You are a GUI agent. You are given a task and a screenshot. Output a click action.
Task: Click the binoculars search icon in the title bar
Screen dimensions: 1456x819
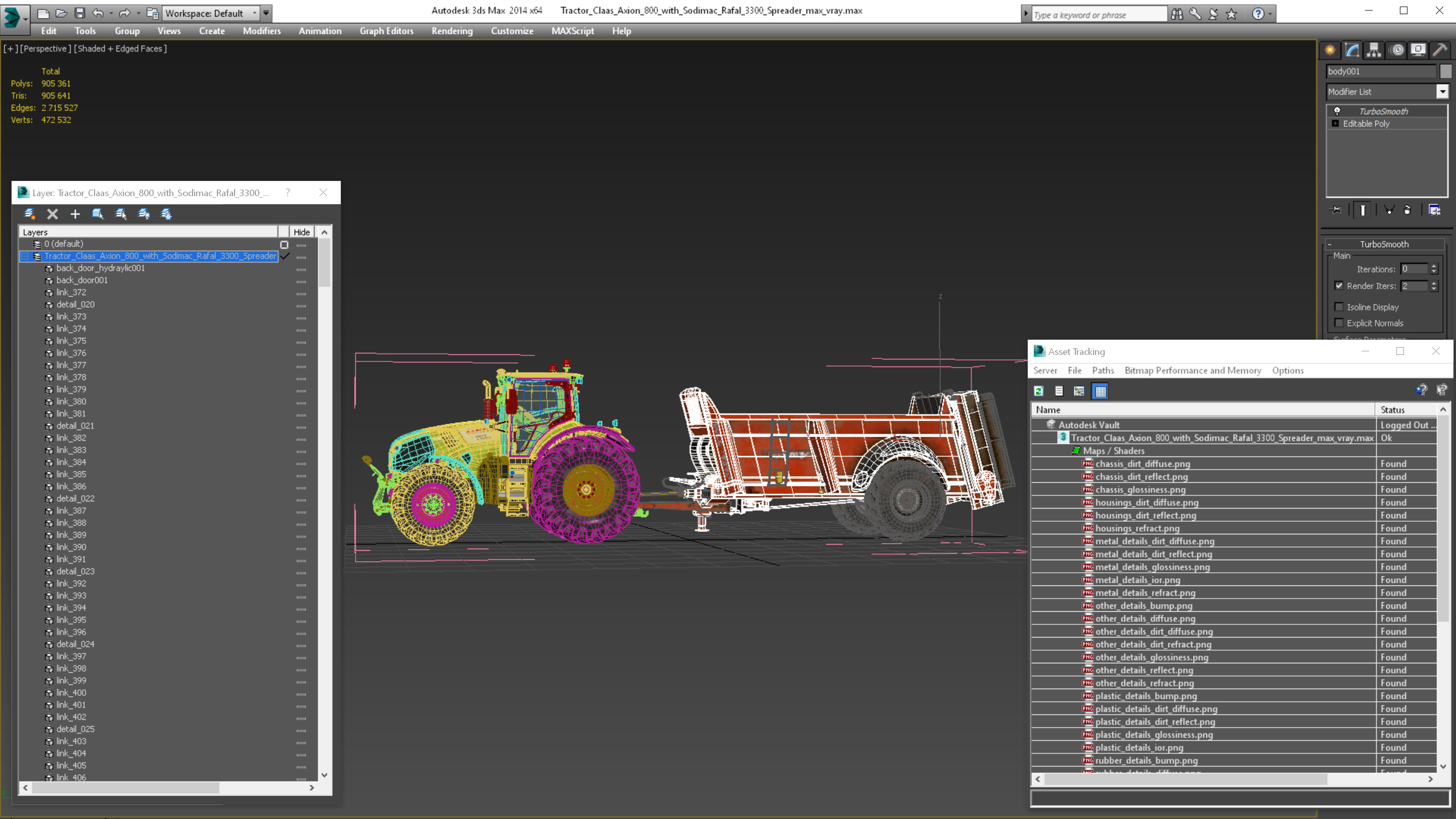tap(1177, 14)
